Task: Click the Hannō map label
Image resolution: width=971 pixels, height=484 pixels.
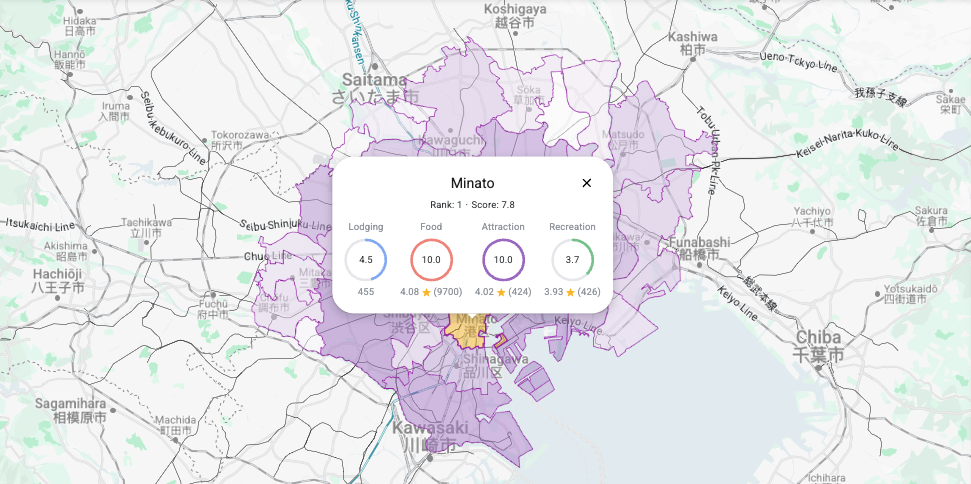Action: pos(68,59)
